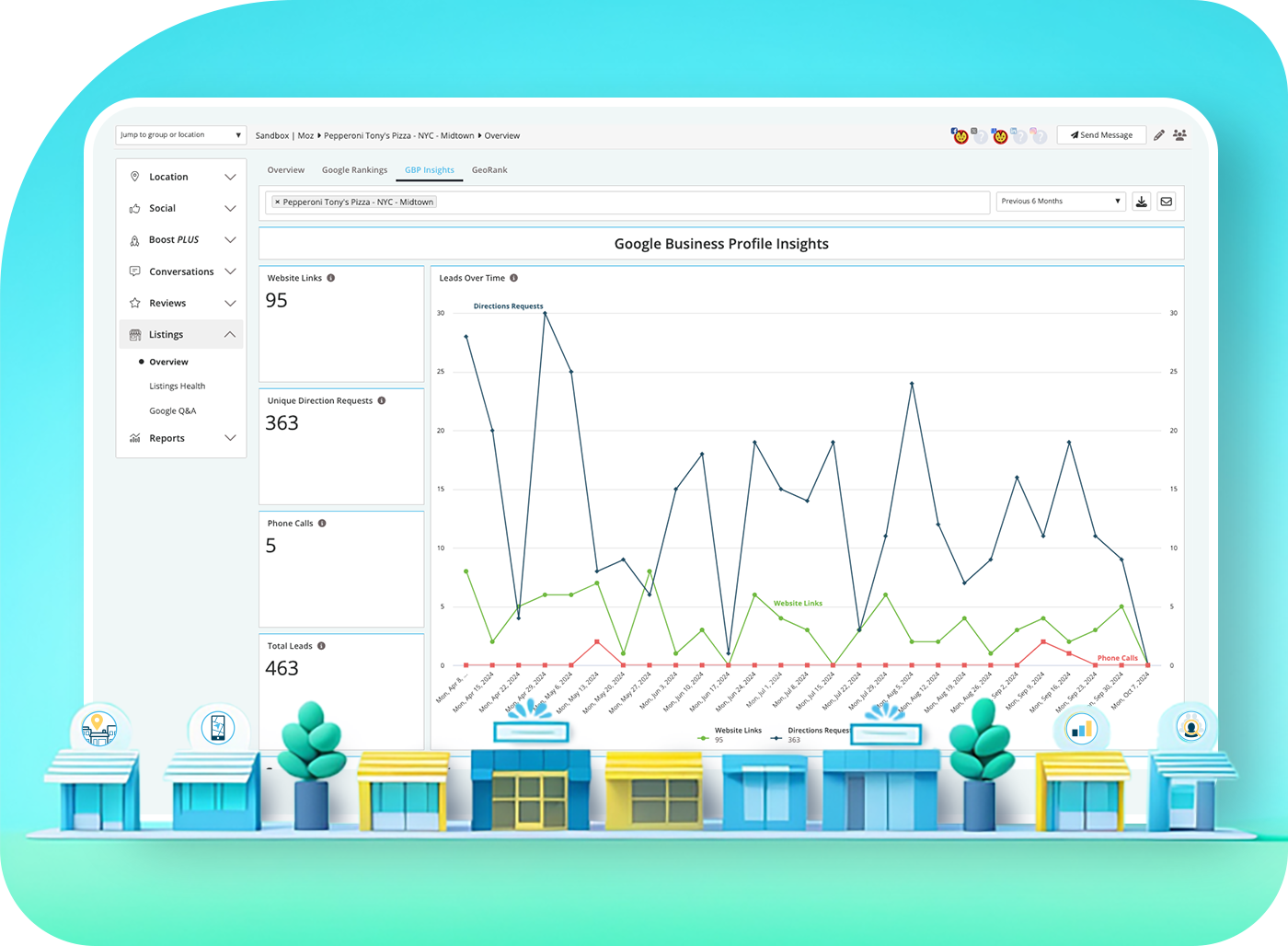The width and height of the screenshot is (1288, 946).
Task: Switch to the GeoRank tab
Action: point(489,170)
